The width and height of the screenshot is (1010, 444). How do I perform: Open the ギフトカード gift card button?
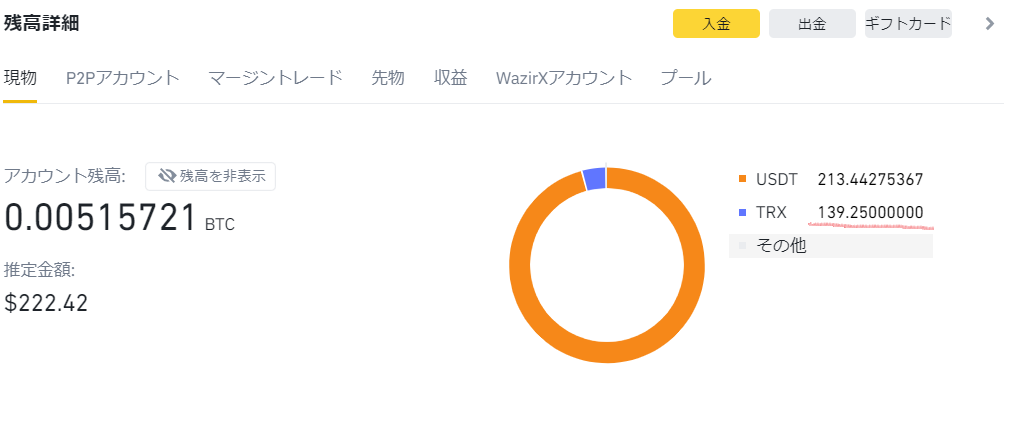(x=908, y=24)
